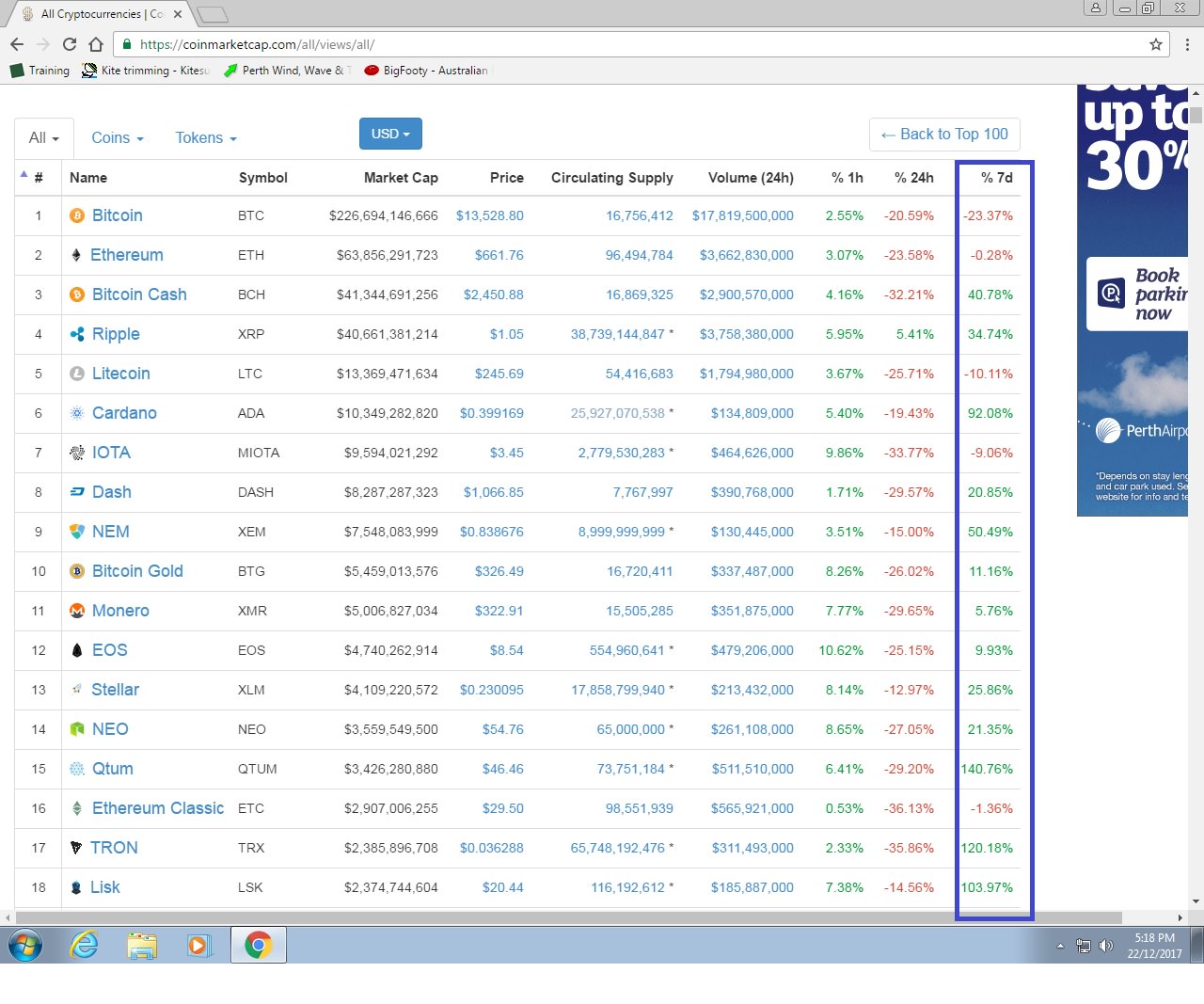This screenshot has height=1004, width=1204.
Task: Sort by the % 7d column header
Action: (996, 178)
